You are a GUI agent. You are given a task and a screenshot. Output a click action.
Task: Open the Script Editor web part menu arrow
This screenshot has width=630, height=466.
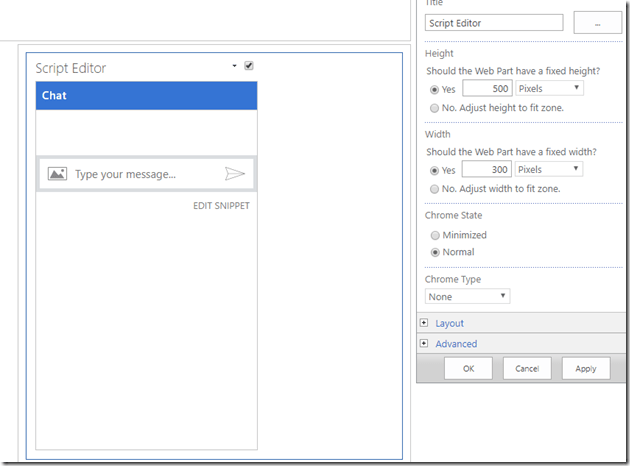click(x=234, y=66)
